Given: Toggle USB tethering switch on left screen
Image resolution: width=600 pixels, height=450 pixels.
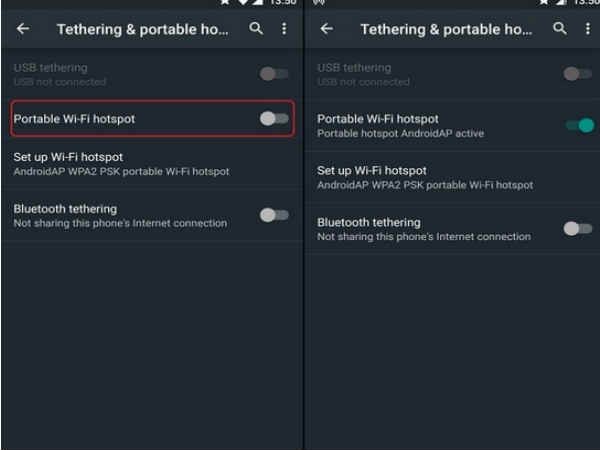Looking at the screenshot, I should tap(274, 73).
